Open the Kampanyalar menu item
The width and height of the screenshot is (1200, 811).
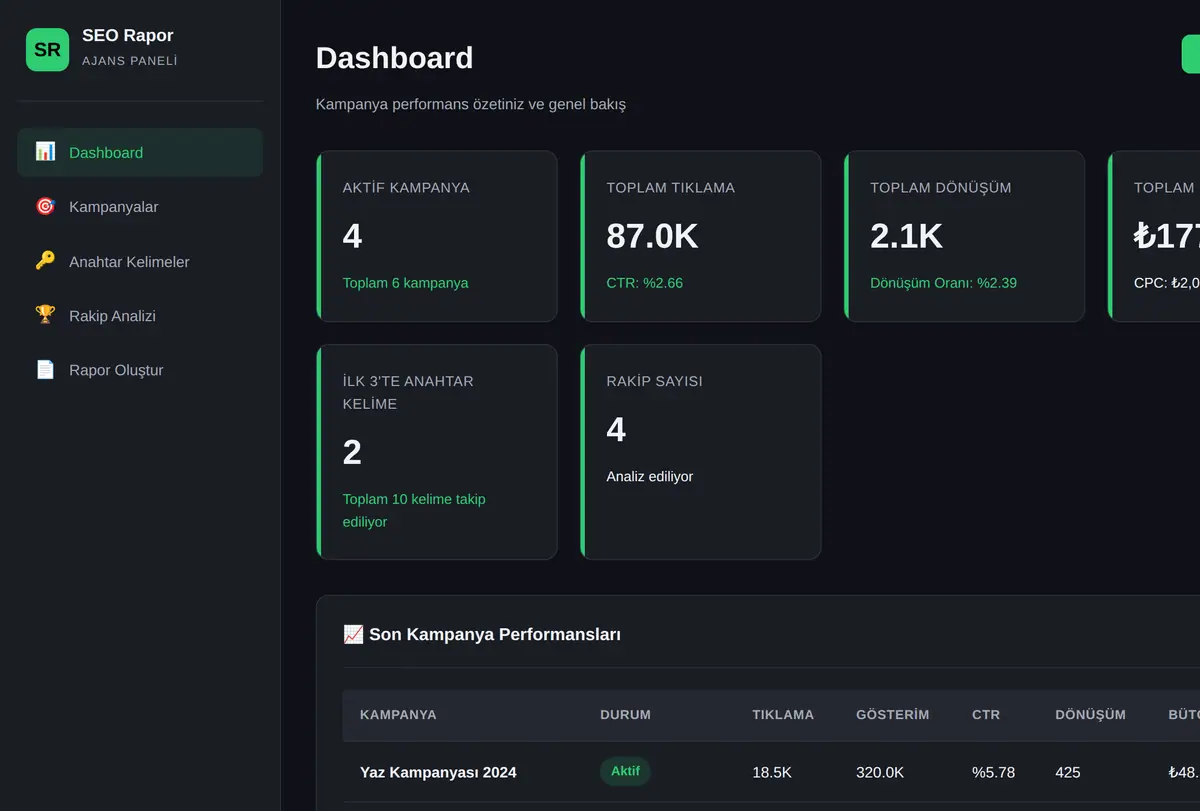coord(140,207)
